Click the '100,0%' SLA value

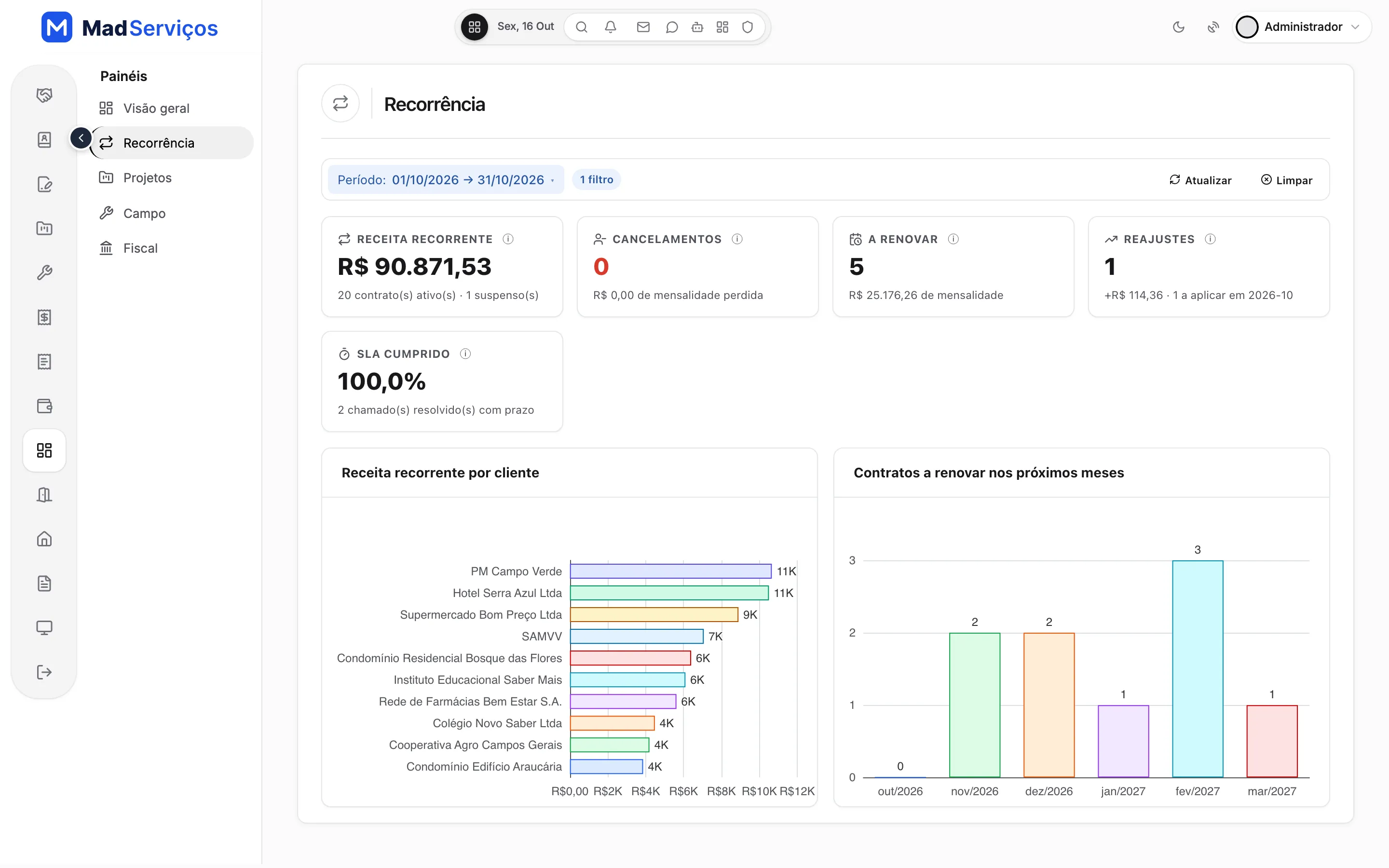[x=381, y=382]
